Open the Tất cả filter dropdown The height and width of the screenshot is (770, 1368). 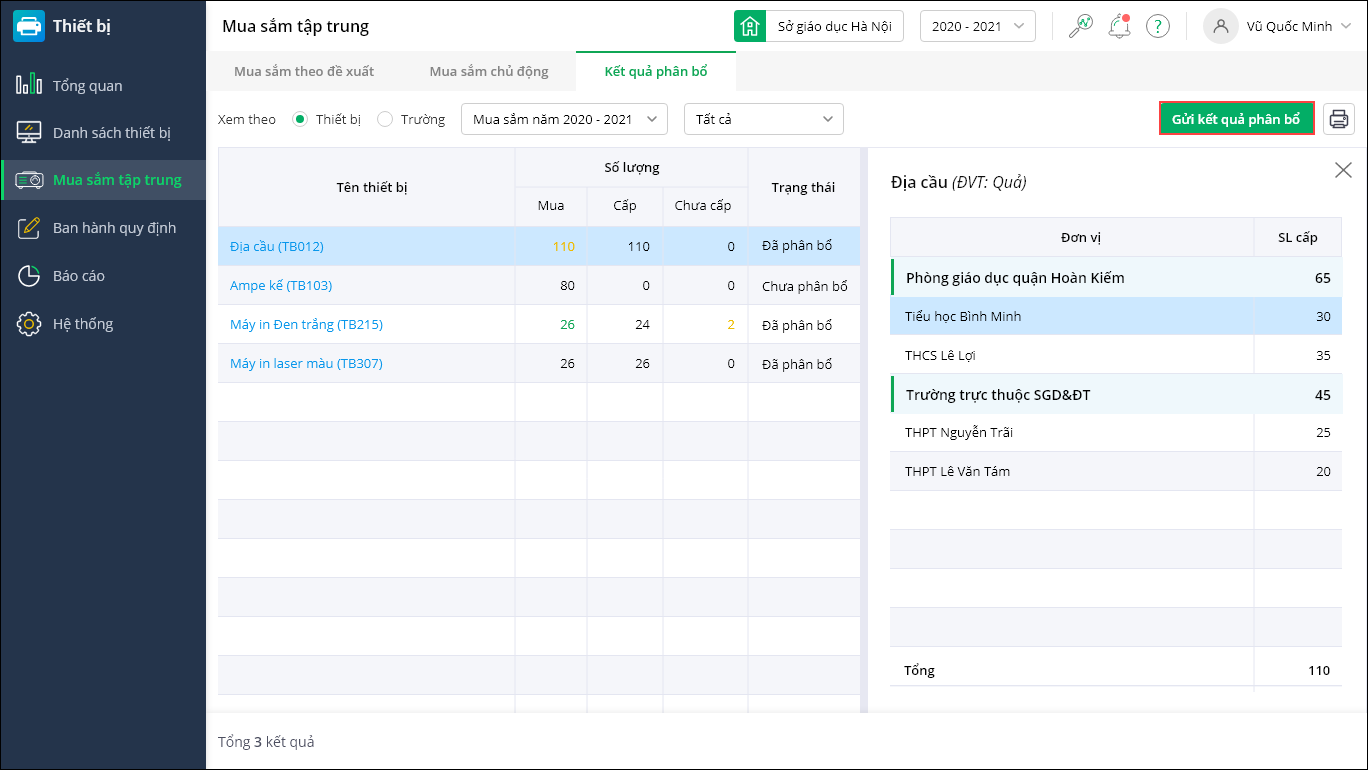763,120
